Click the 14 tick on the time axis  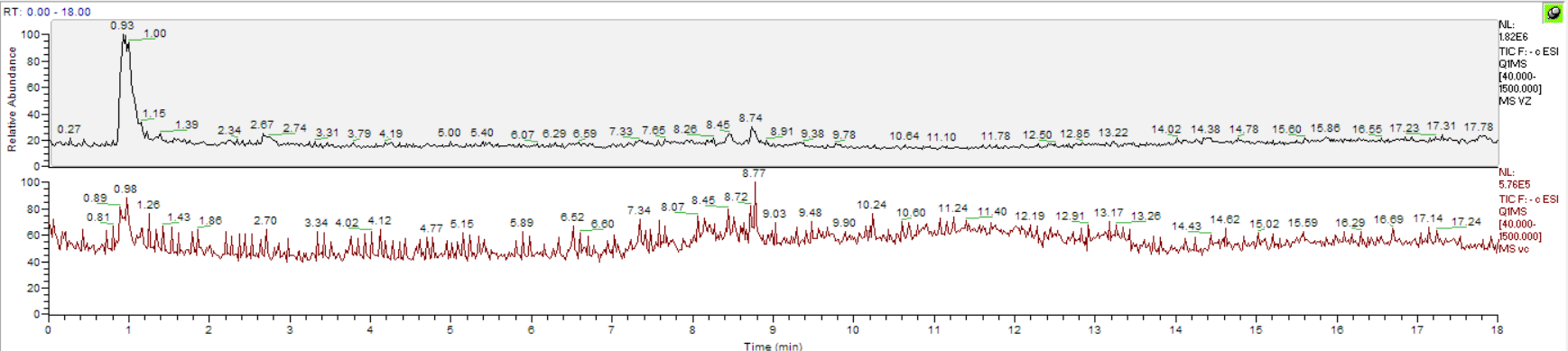[x=1175, y=329]
